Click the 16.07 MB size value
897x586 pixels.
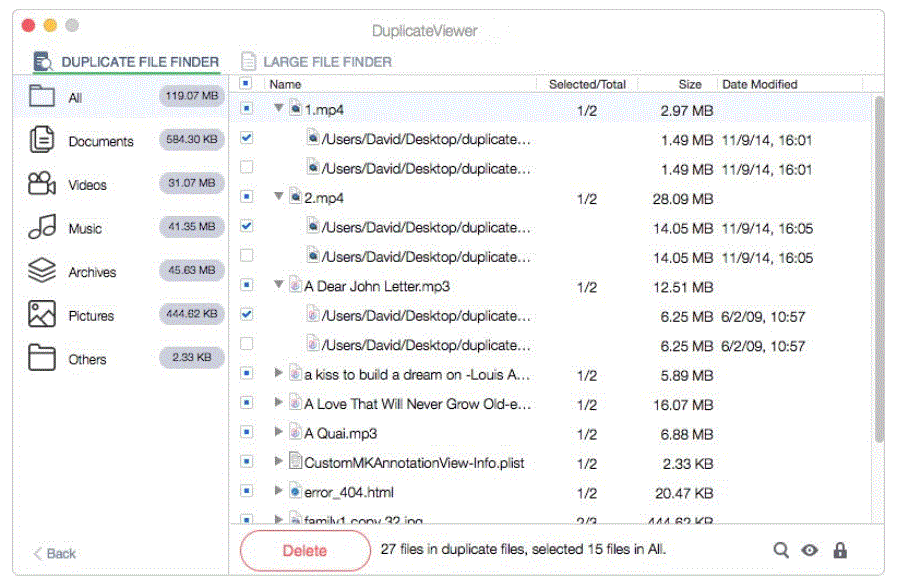(683, 405)
